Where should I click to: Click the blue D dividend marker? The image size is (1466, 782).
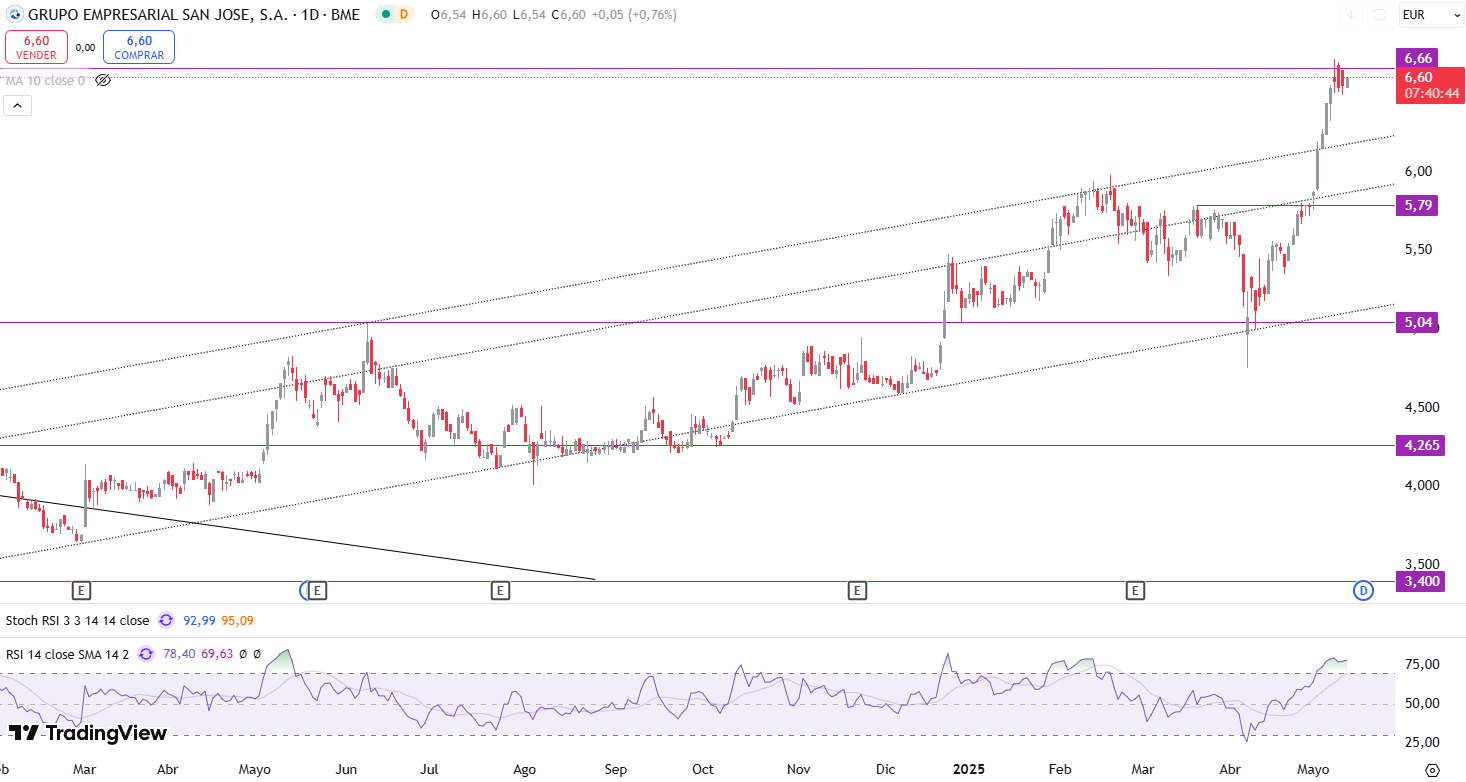click(x=1363, y=591)
